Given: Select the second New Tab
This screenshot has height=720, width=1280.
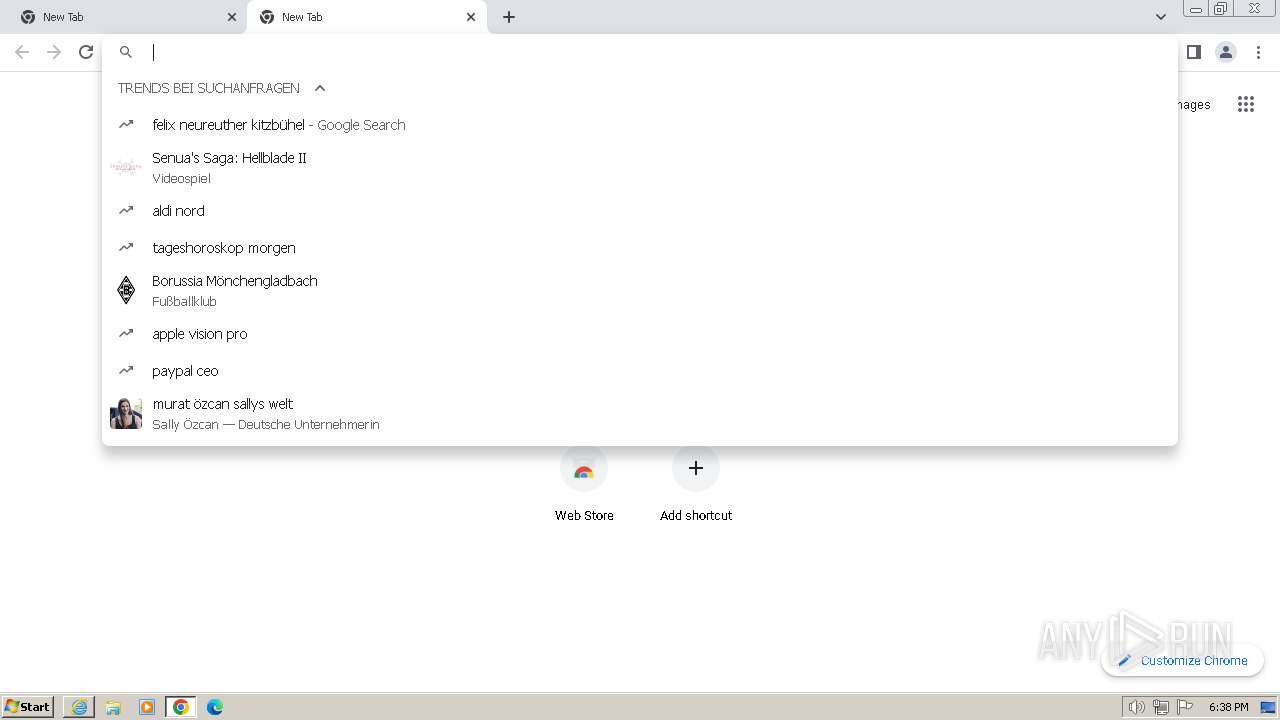Looking at the screenshot, I should point(367,17).
